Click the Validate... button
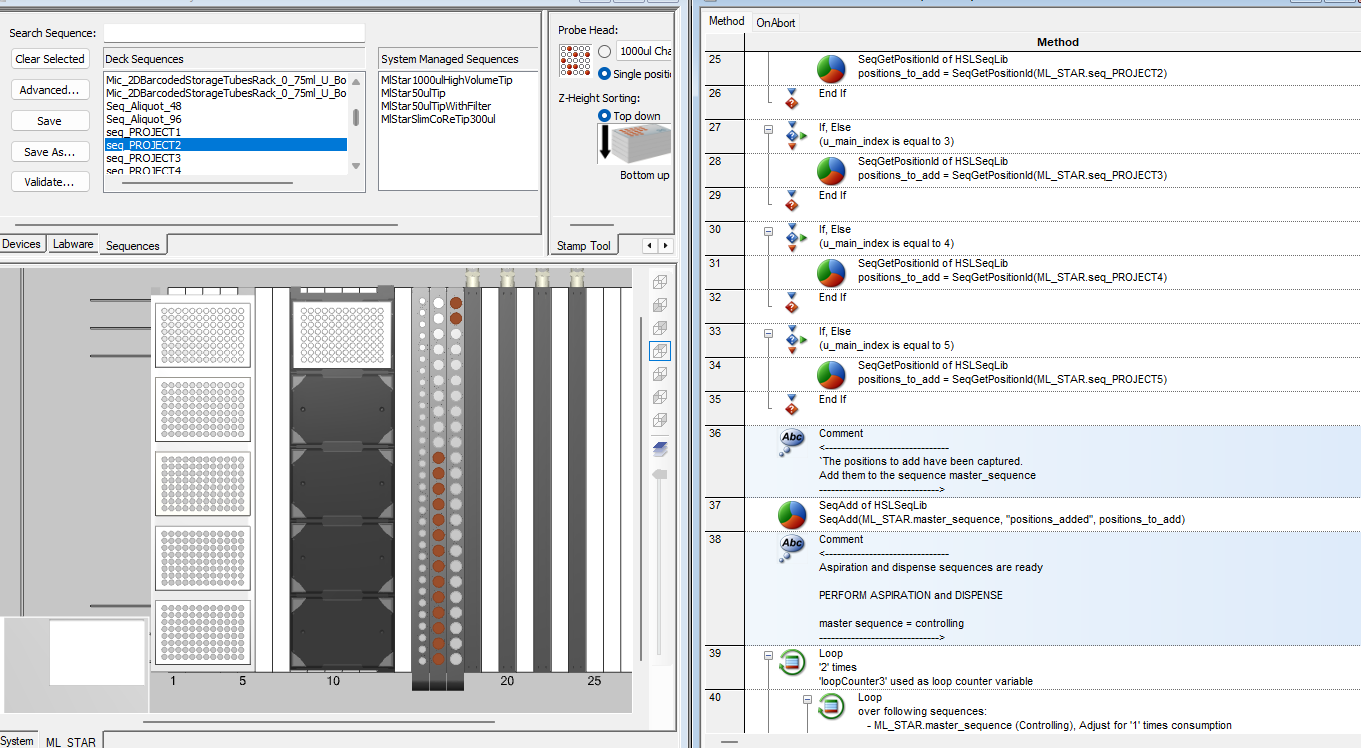This screenshot has width=1361, height=748. click(50, 182)
